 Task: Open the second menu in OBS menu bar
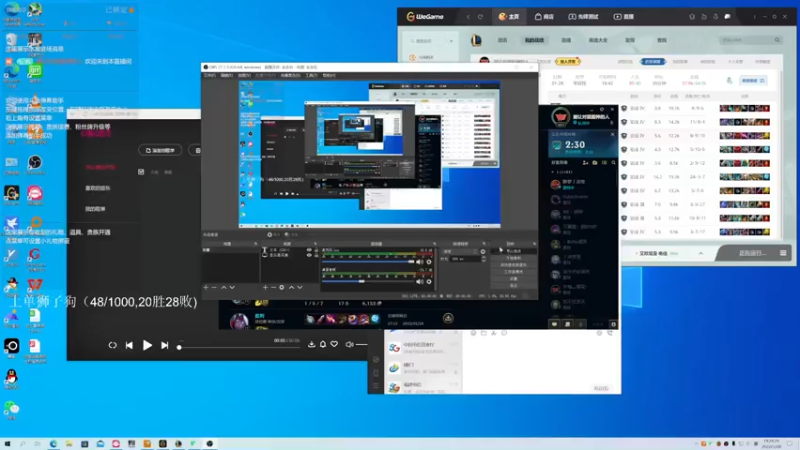click(x=227, y=76)
